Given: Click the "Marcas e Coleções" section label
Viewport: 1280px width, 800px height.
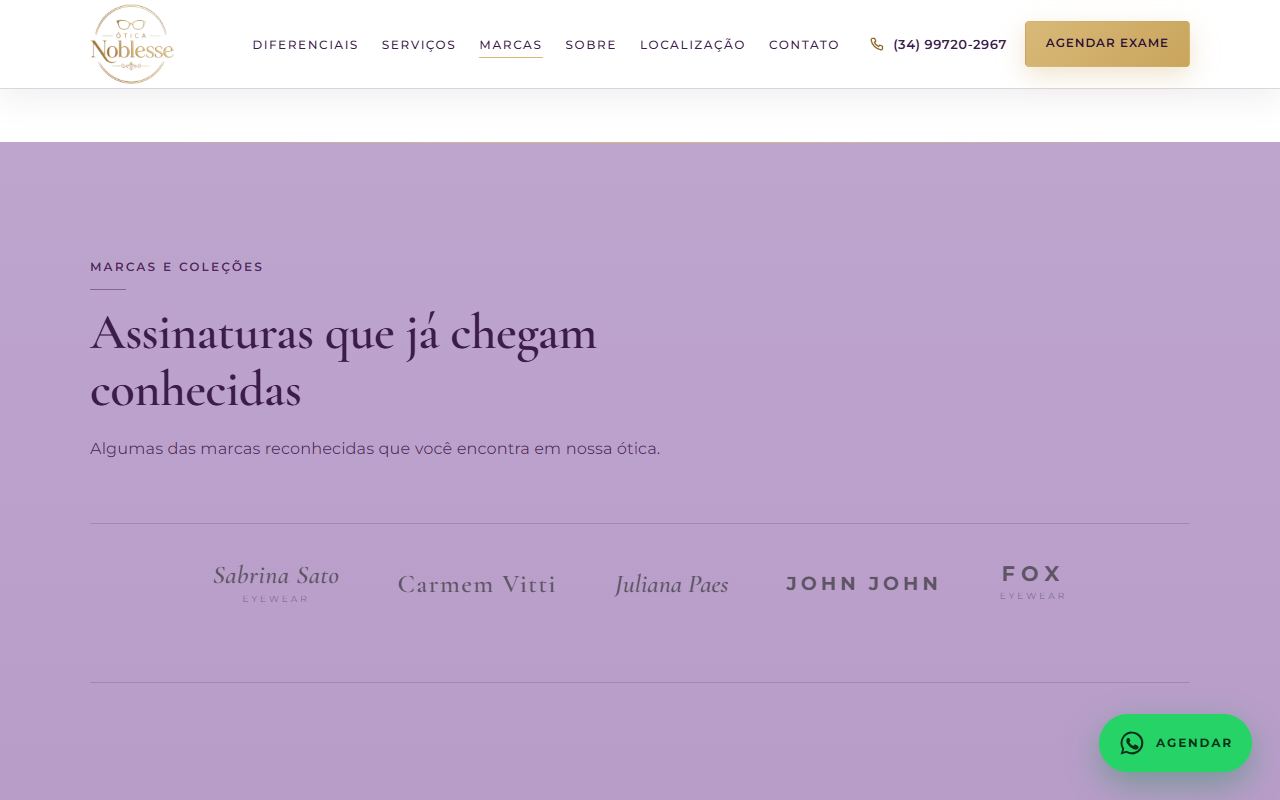Looking at the screenshot, I should pyautogui.click(x=177, y=267).
